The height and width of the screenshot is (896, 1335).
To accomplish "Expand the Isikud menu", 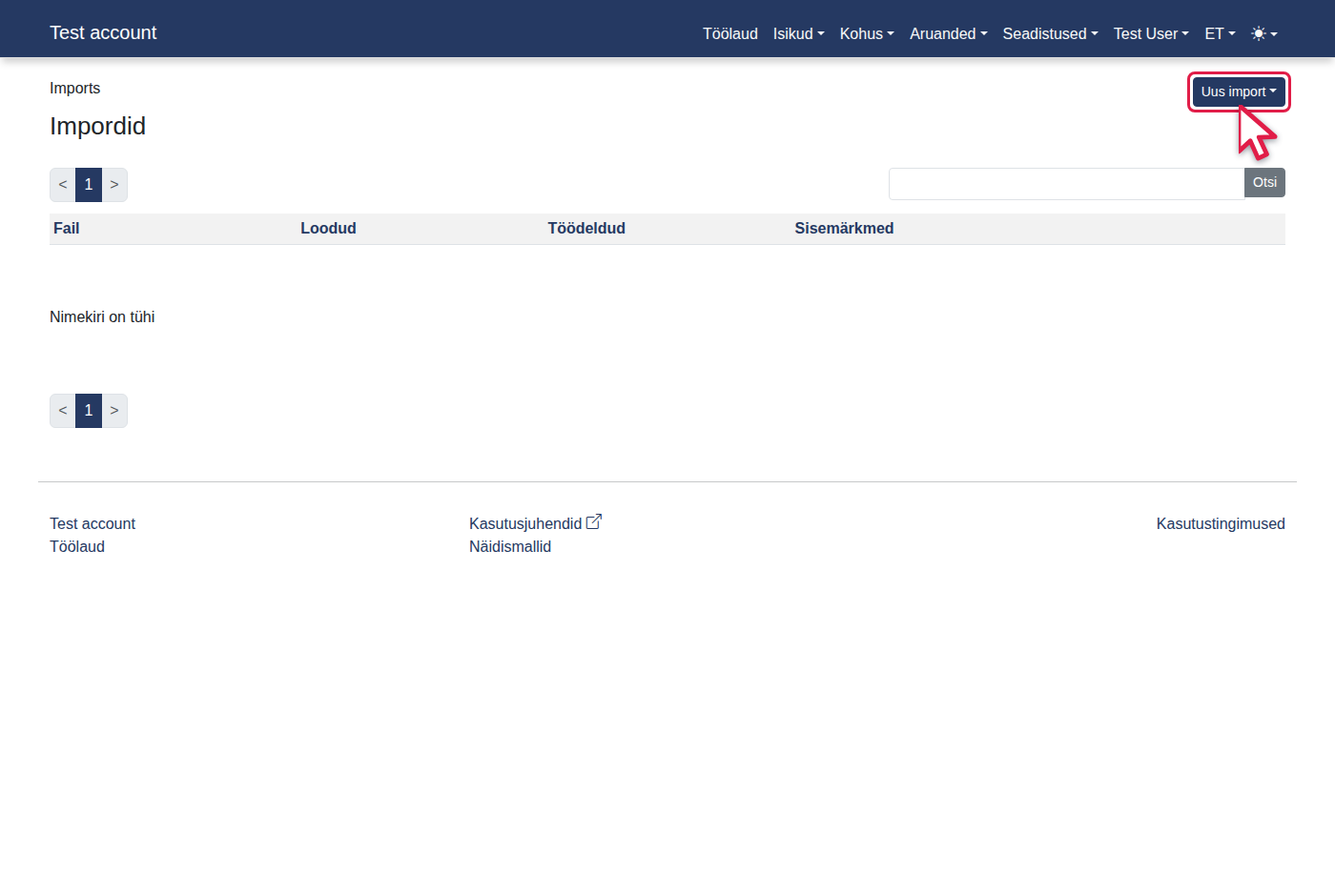I will tap(798, 33).
